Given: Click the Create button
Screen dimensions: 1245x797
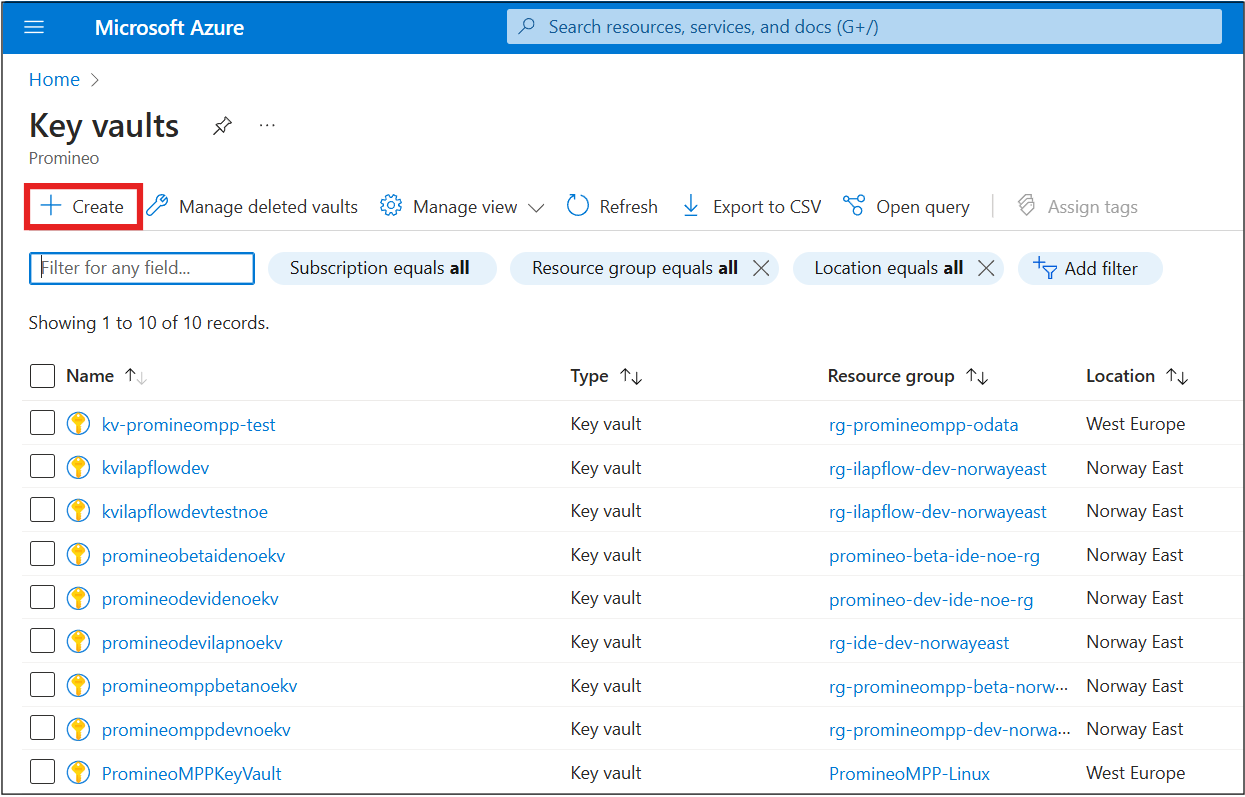Looking at the screenshot, I should click(x=82, y=207).
